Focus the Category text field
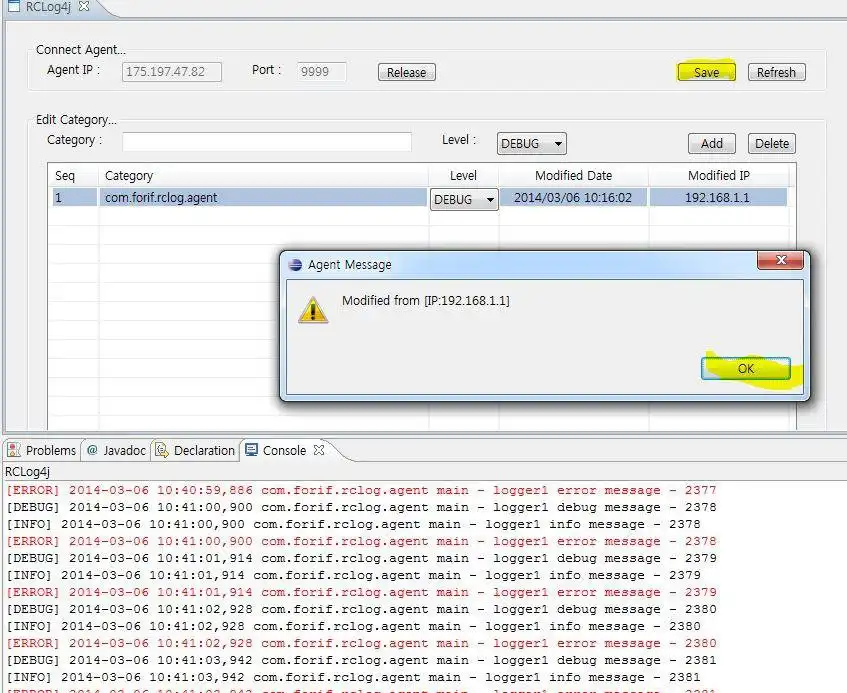Viewport: 847px width, 693px height. point(267,142)
